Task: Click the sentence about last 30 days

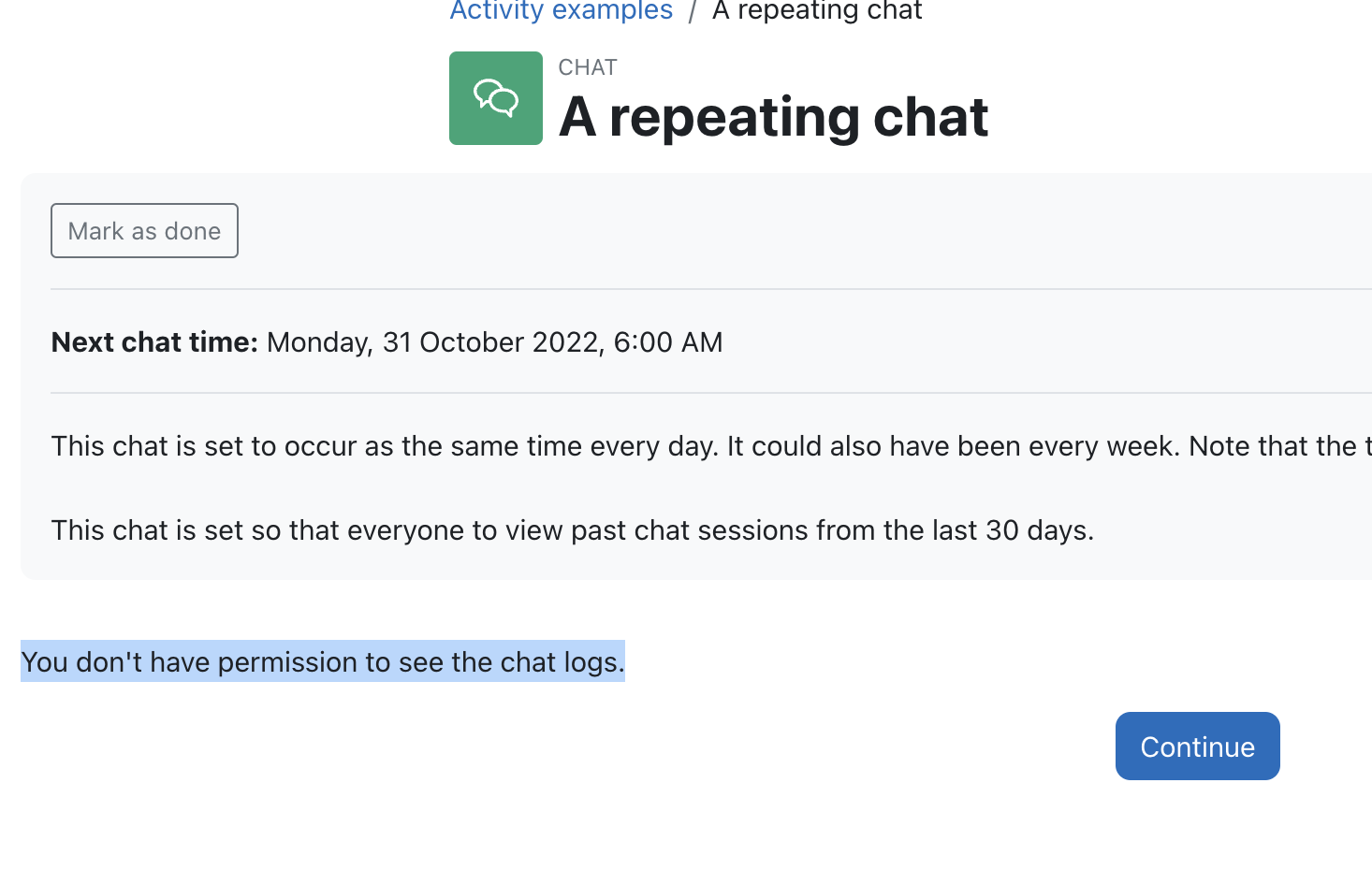Action: click(x=573, y=530)
